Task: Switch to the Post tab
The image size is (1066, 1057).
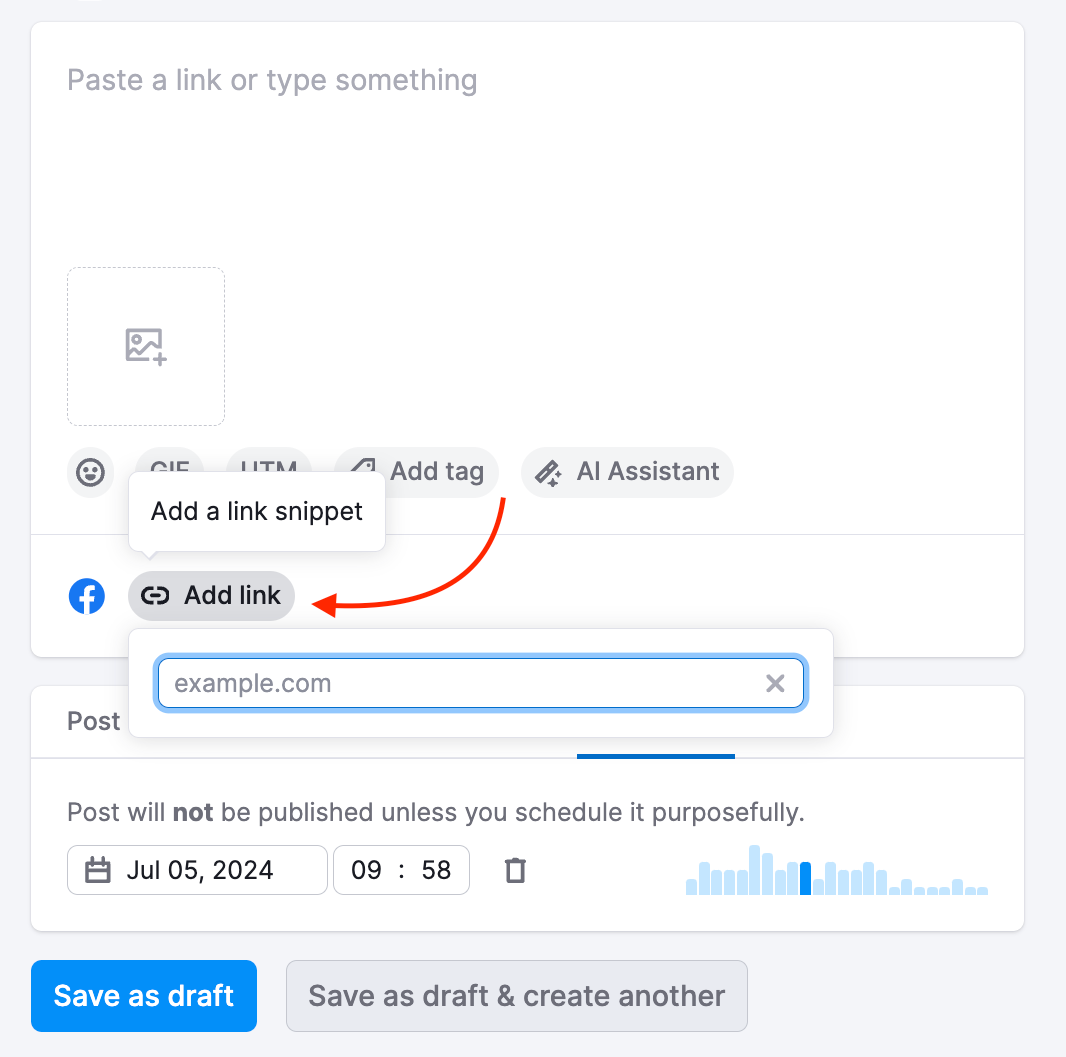Action: click(x=93, y=720)
